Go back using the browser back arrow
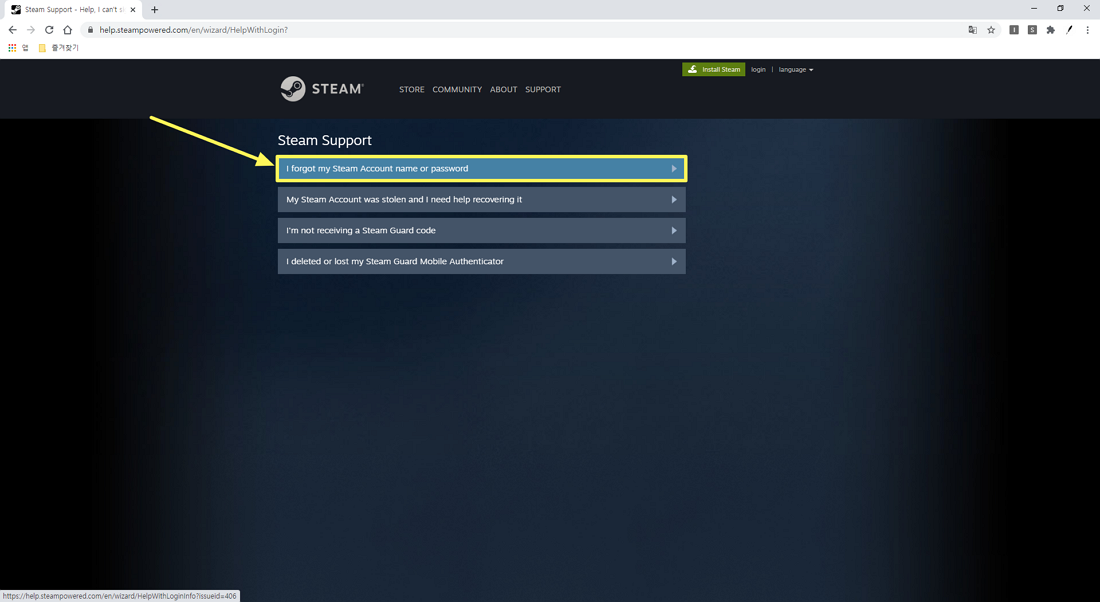Image resolution: width=1100 pixels, height=602 pixels. 13,30
